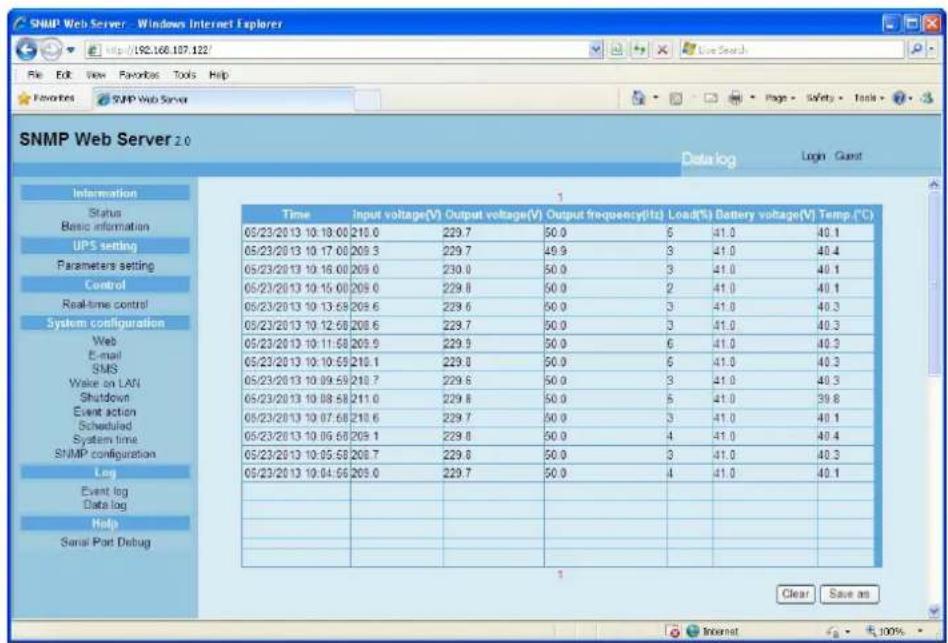View the Event log
Screen dimensions: 948x643
pyautogui.click(x=105, y=491)
